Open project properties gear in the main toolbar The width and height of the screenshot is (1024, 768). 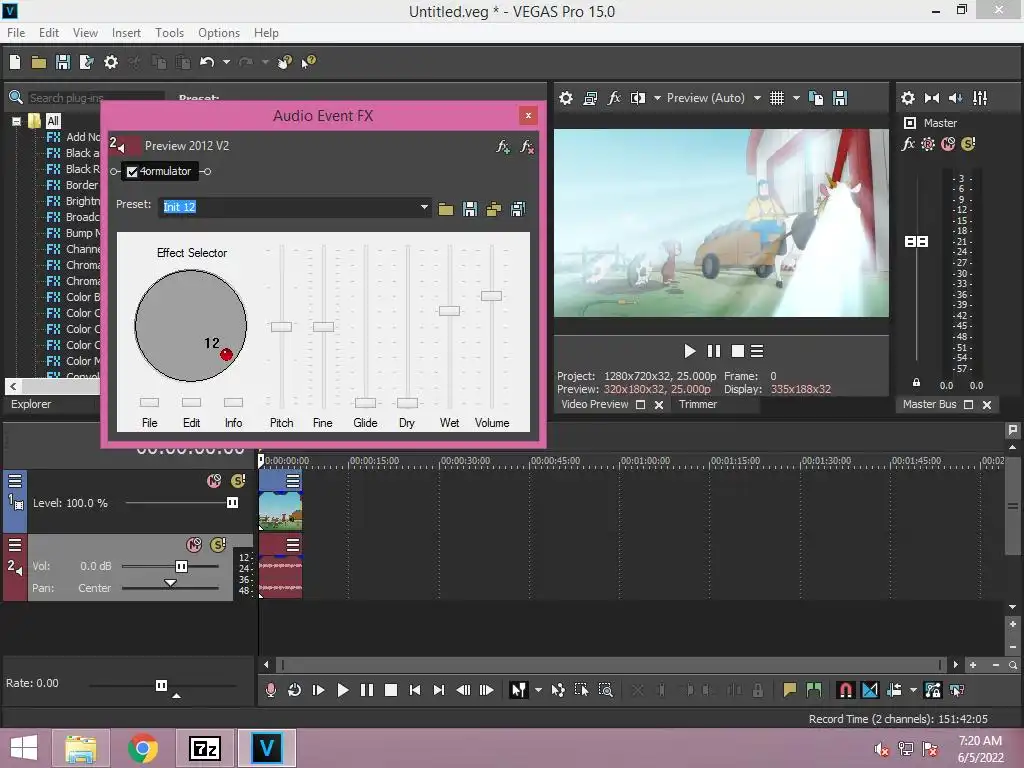[x=111, y=62]
